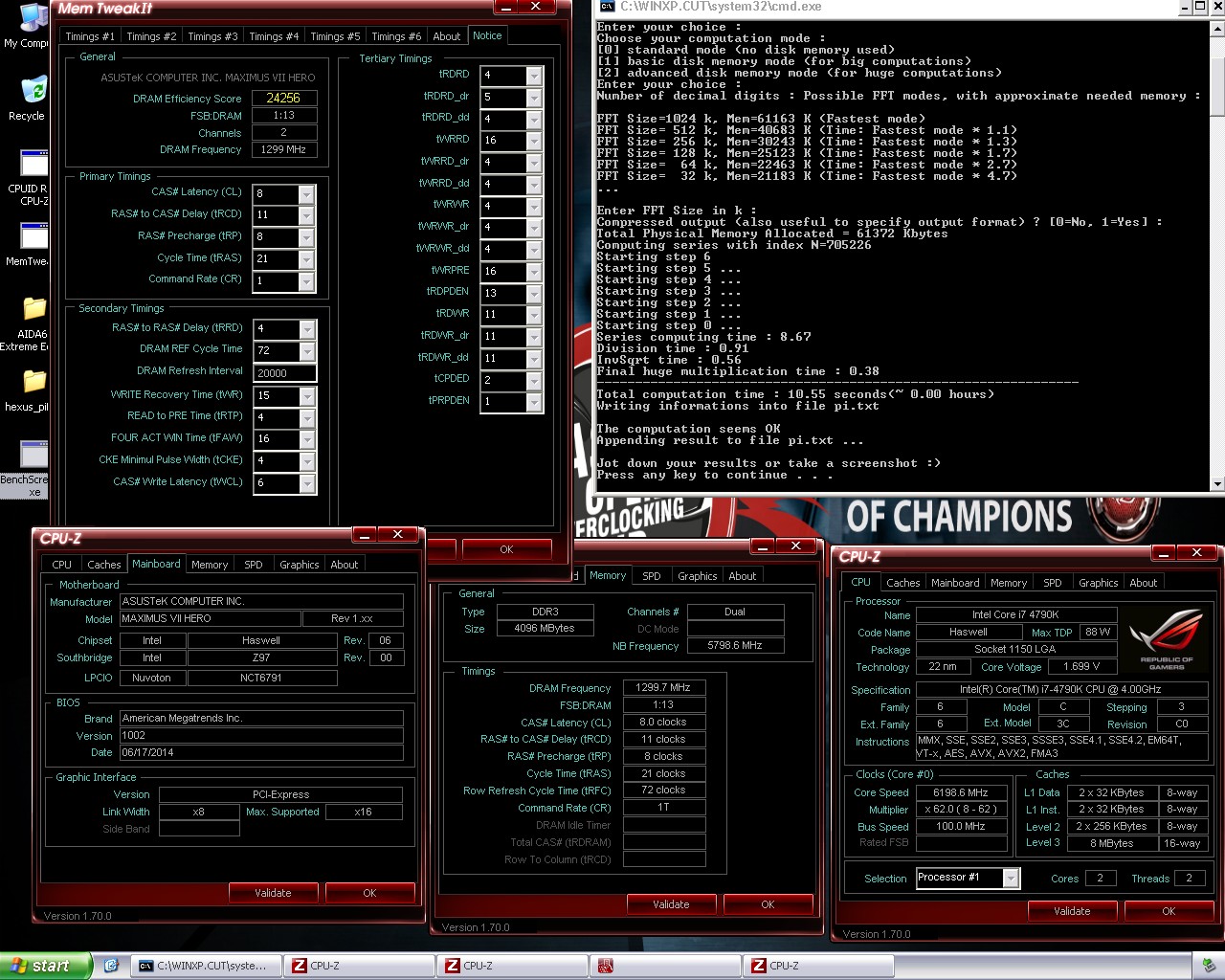Click OK in CPU-Z CPU window
This screenshot has height=980, width=1225.
(x=1169, y=911)
